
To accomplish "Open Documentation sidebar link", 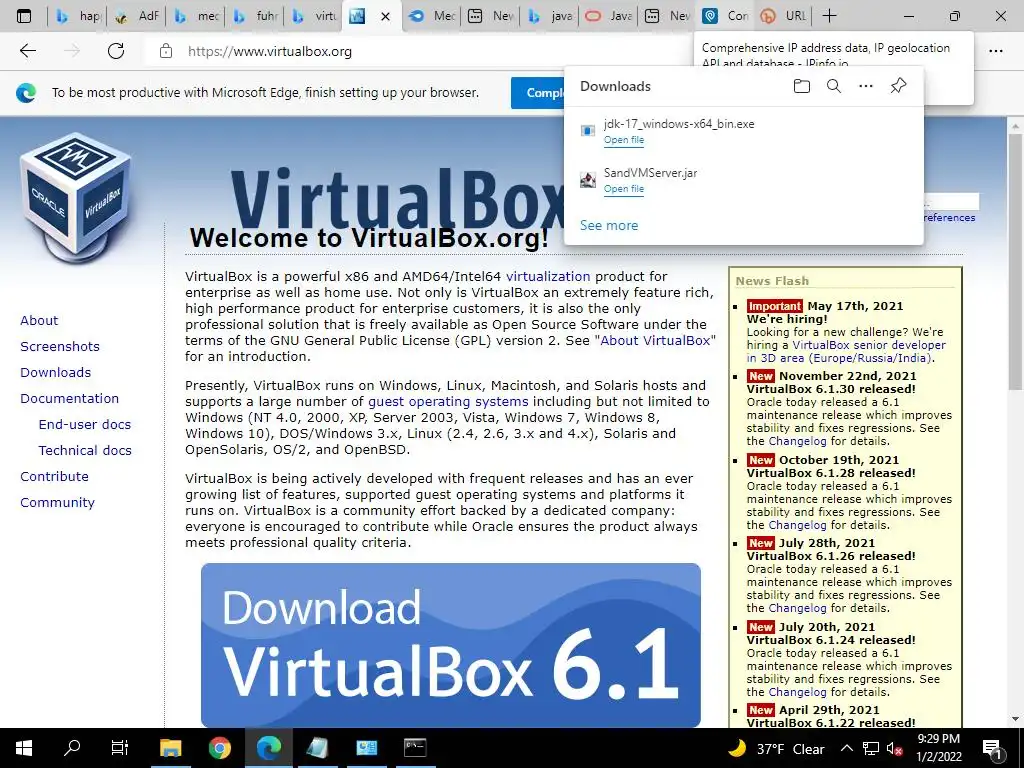I will coord(70,398).
